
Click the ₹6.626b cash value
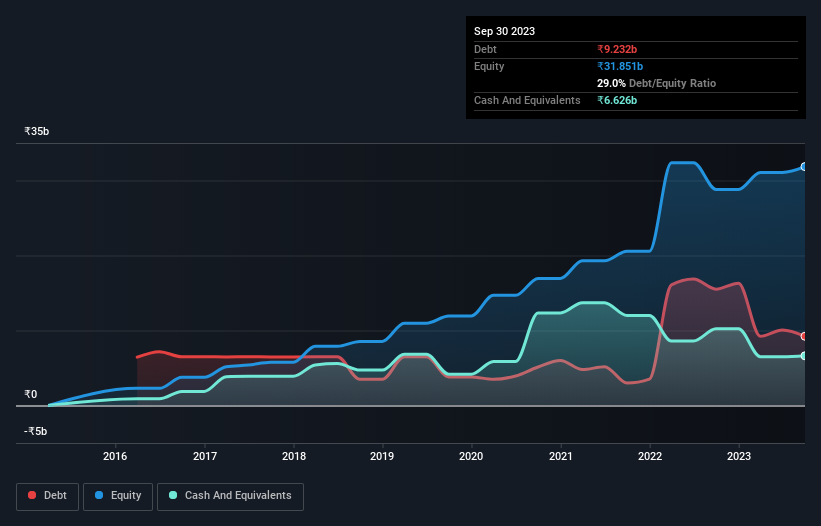[x=617, y=100]
